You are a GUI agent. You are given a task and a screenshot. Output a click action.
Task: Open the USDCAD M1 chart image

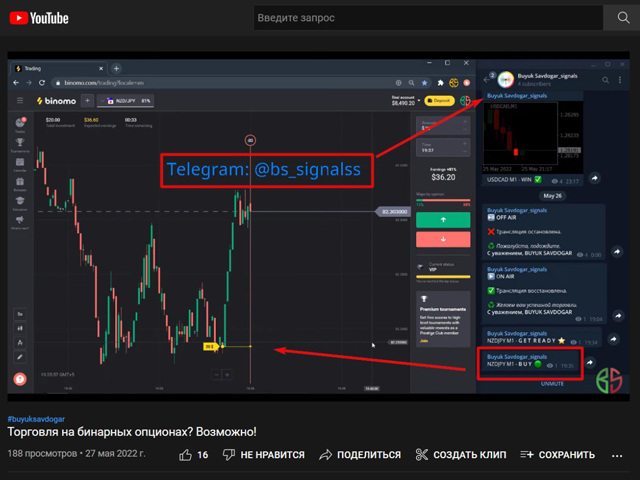(x=533, y=138)
